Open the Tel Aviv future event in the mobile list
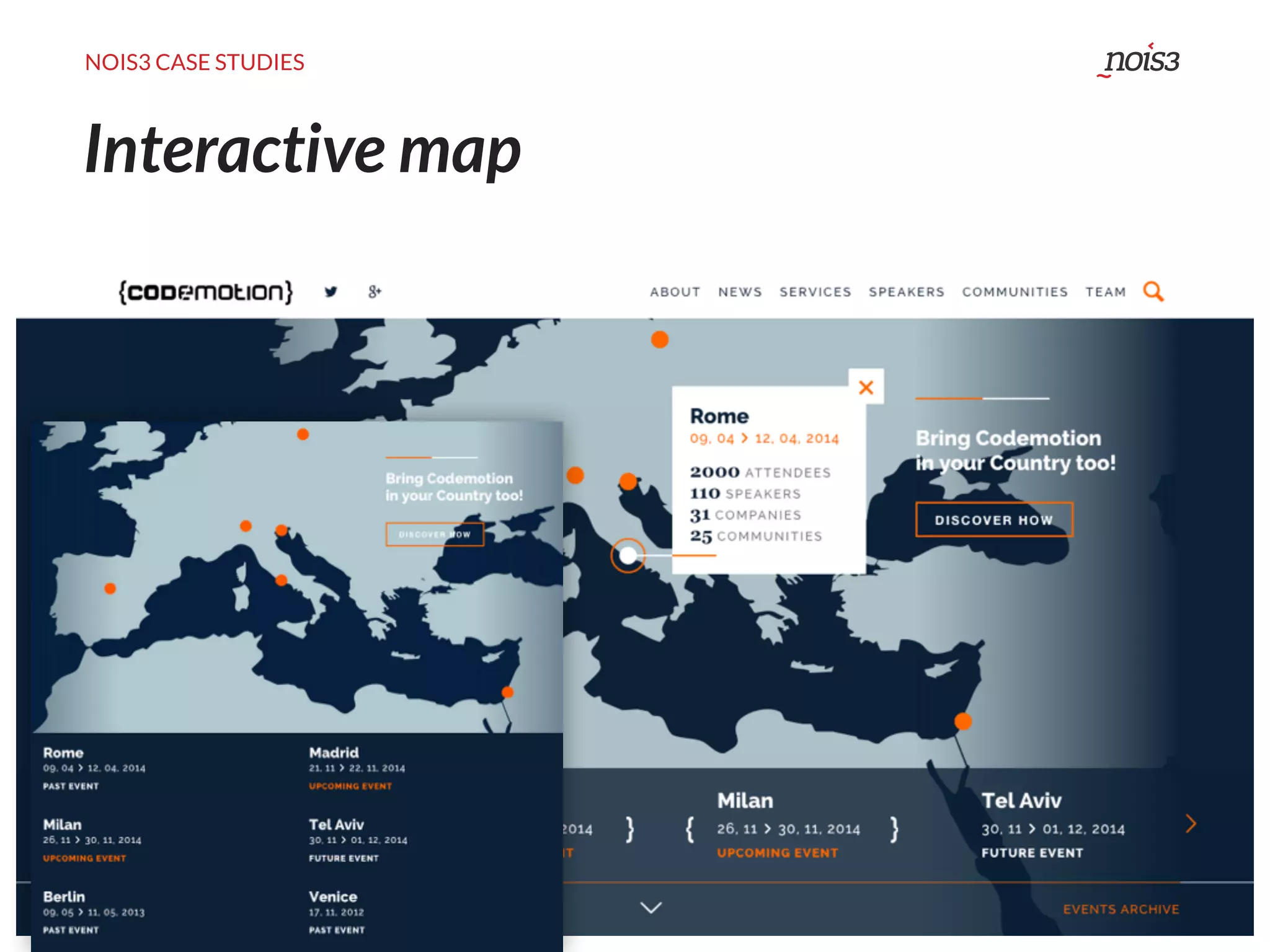This screenshot has width=1270, height=952. (358, 840)
